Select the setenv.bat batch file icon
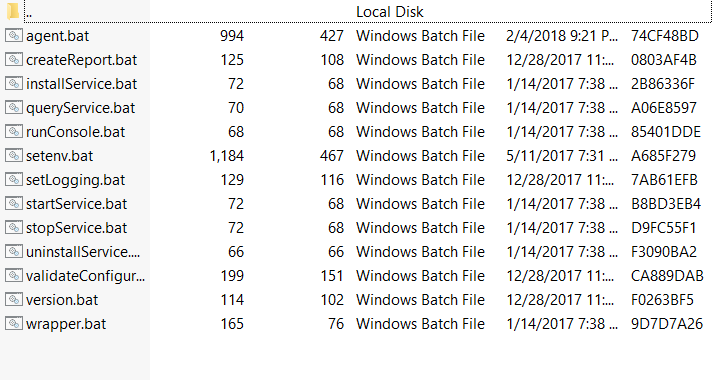 coord(14,156)
